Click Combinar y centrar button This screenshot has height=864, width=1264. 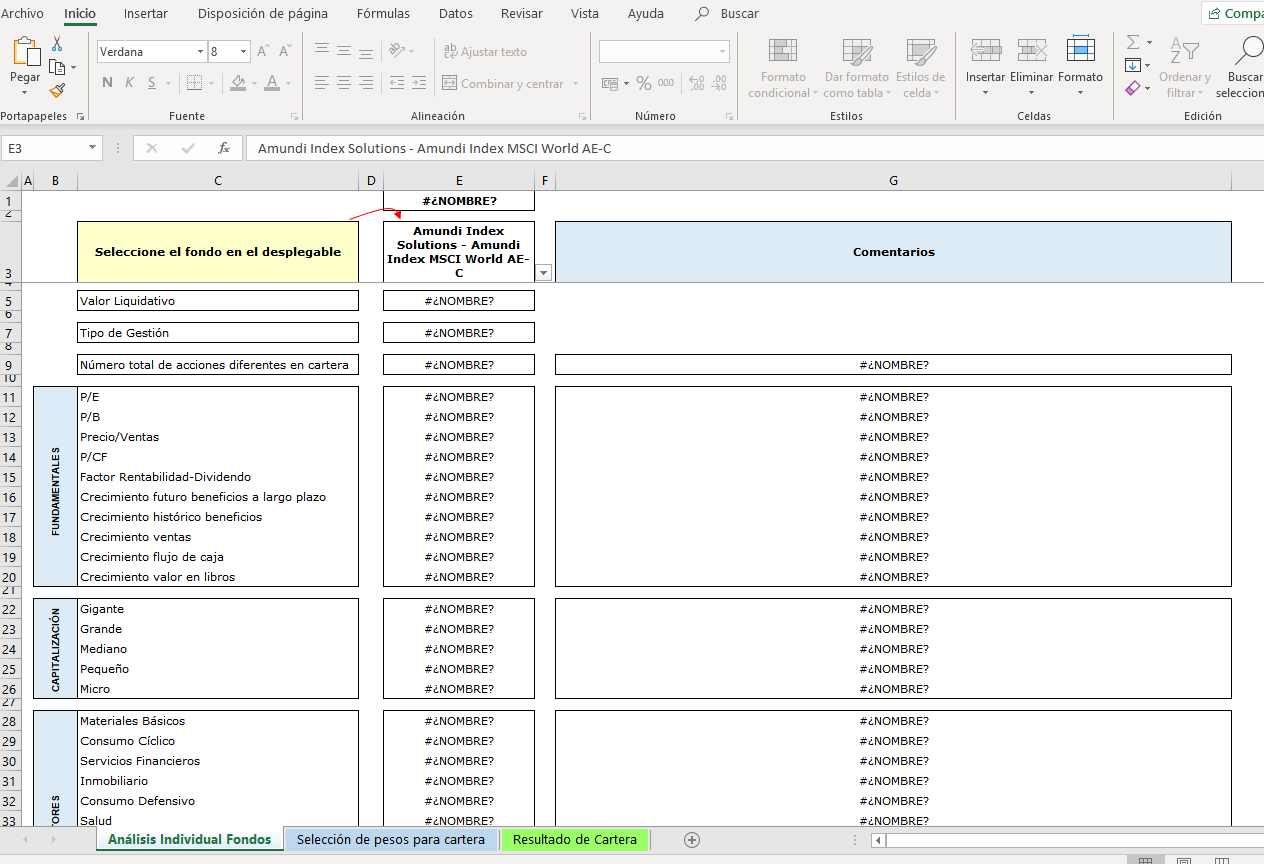503,84
